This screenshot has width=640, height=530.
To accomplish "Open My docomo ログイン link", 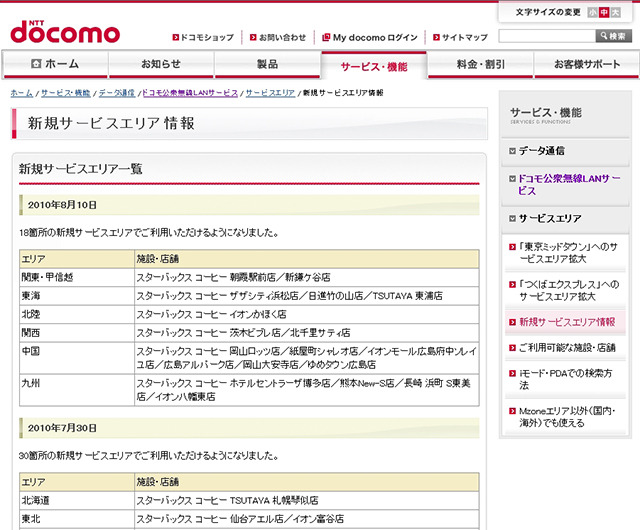I will pyautogui.click(x=375, y=38).
